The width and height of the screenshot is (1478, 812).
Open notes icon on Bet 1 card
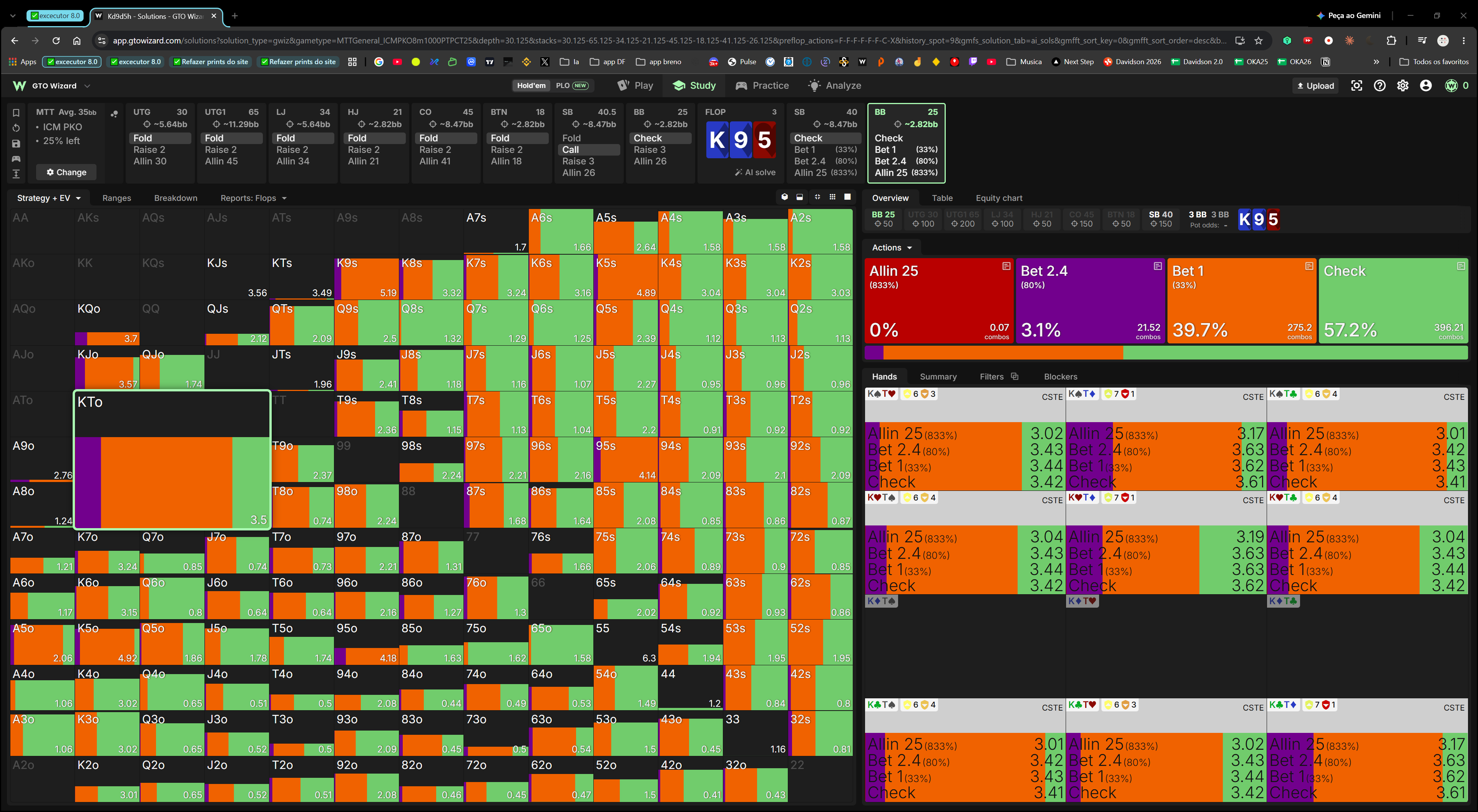click(1309, 266)
